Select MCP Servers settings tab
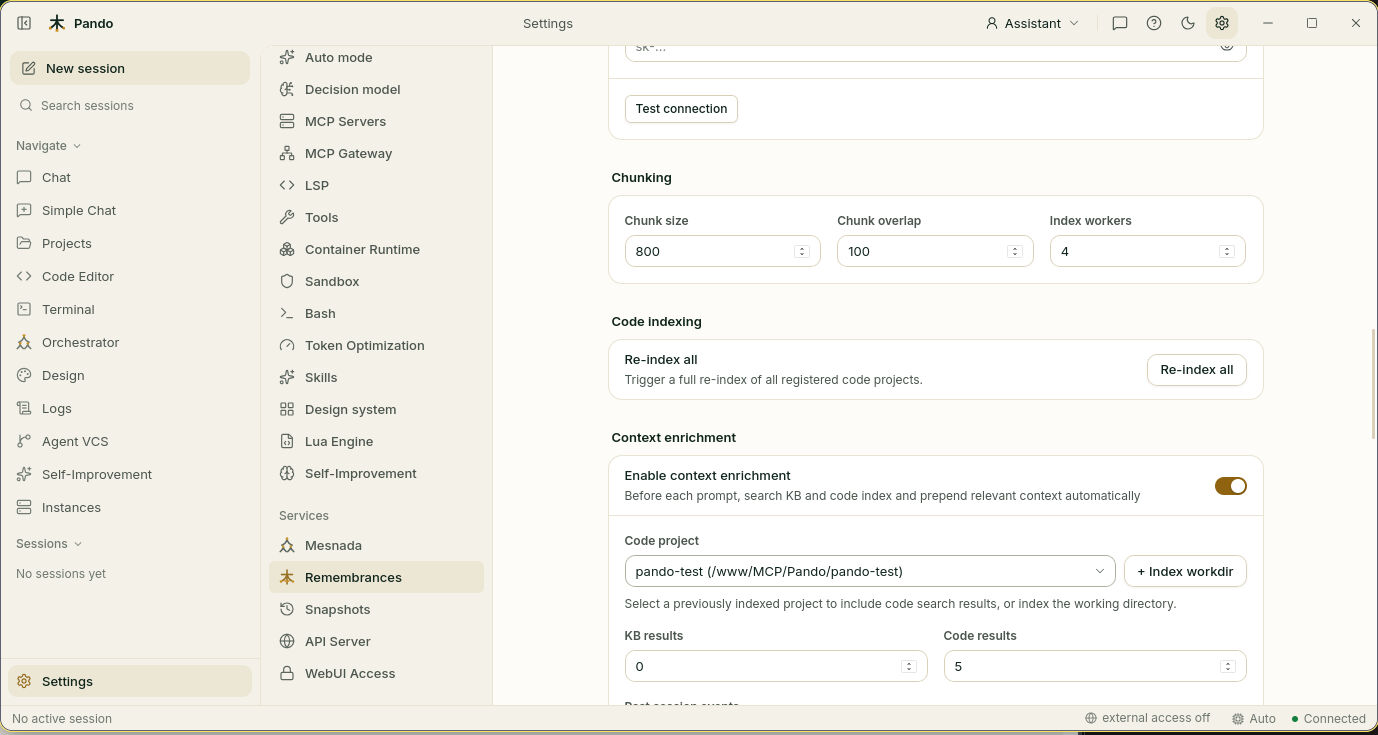This screenshot has height=735, width=1378. pos(376,121)
